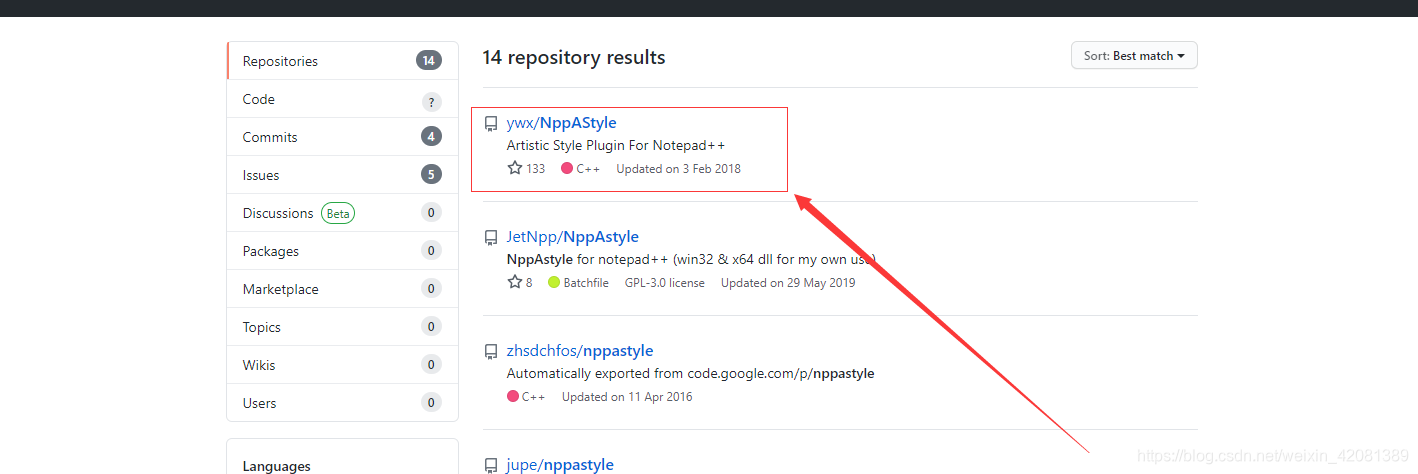The width and height of the screenshot is (1418, 474).
Task: Click the green Batchfile language dot
Action: pos(554,283)
